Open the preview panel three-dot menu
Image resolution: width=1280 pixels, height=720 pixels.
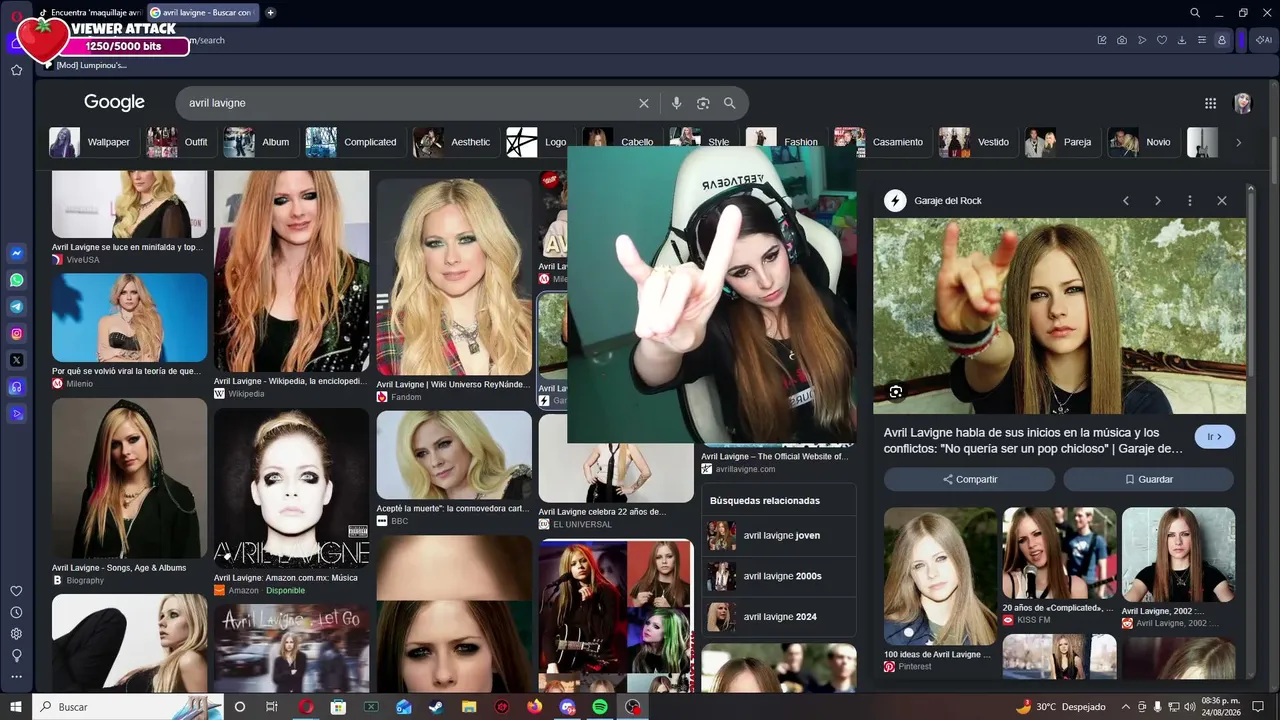pyautogui.click(x=1190, y=201)
